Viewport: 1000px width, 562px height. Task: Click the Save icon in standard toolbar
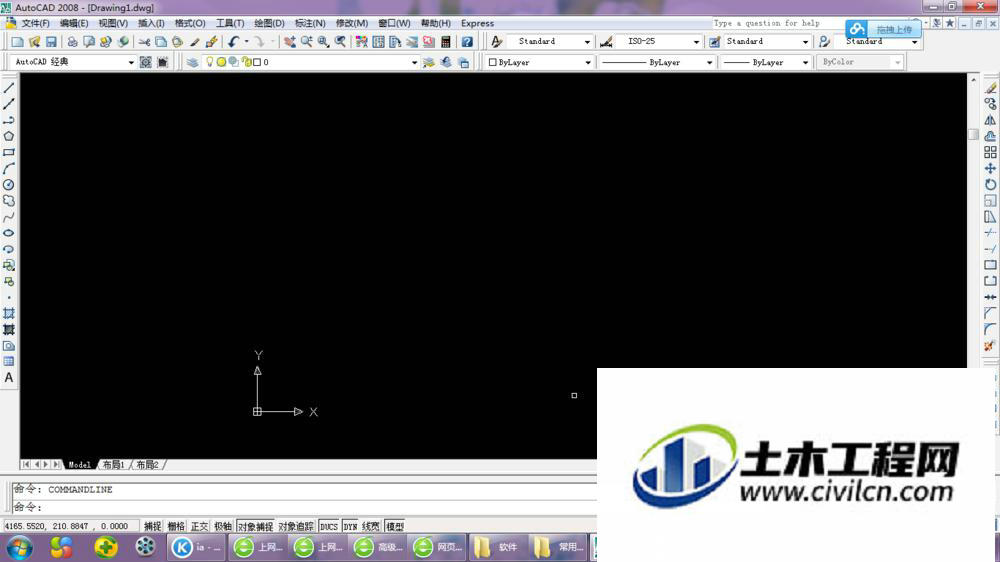coord(51,41)
